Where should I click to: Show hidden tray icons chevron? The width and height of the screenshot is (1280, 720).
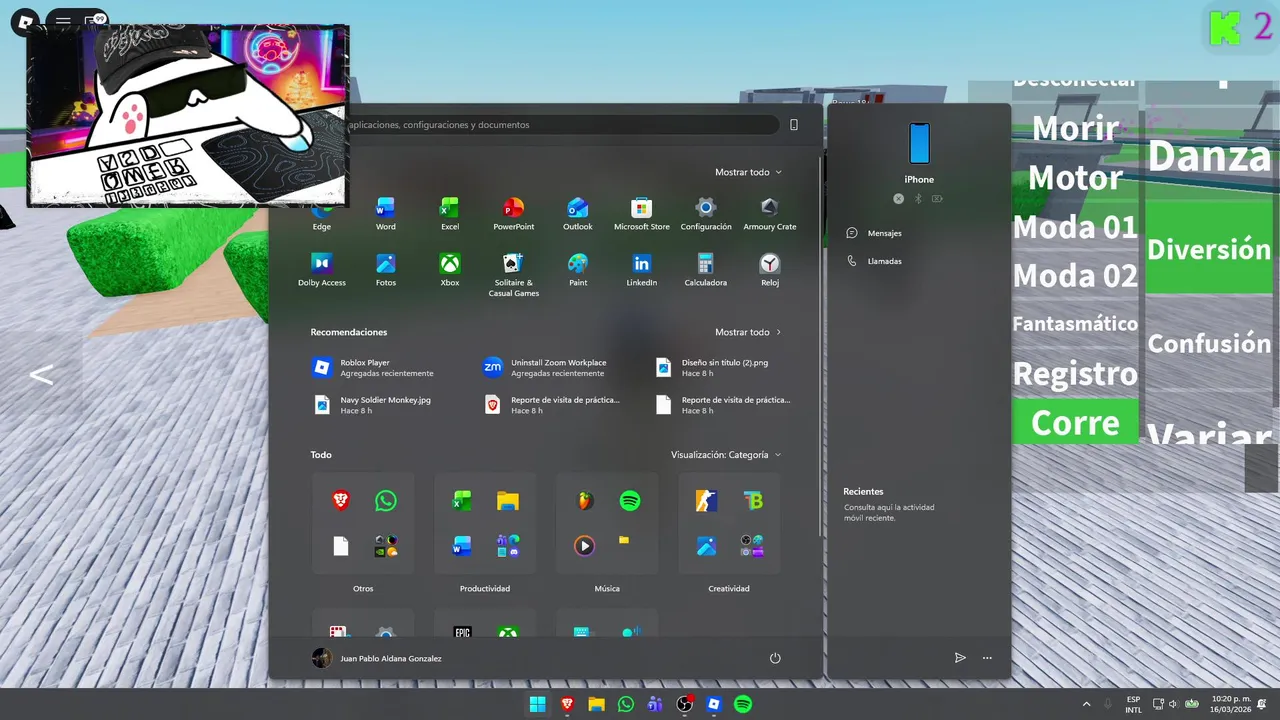1087,704
